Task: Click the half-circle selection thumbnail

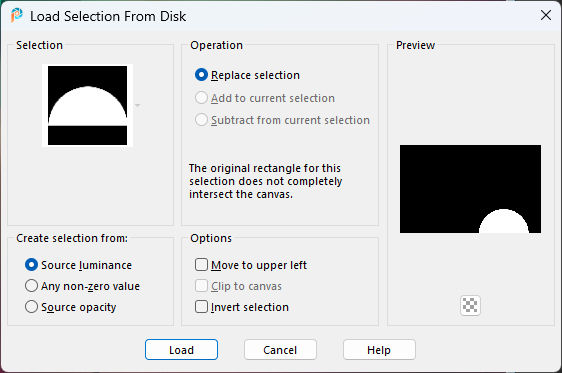Action: [87, 105]
